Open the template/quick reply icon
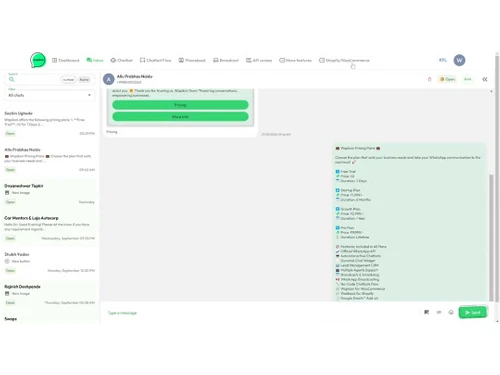This screenshot has height=375, width=500. tap(426, 312)
